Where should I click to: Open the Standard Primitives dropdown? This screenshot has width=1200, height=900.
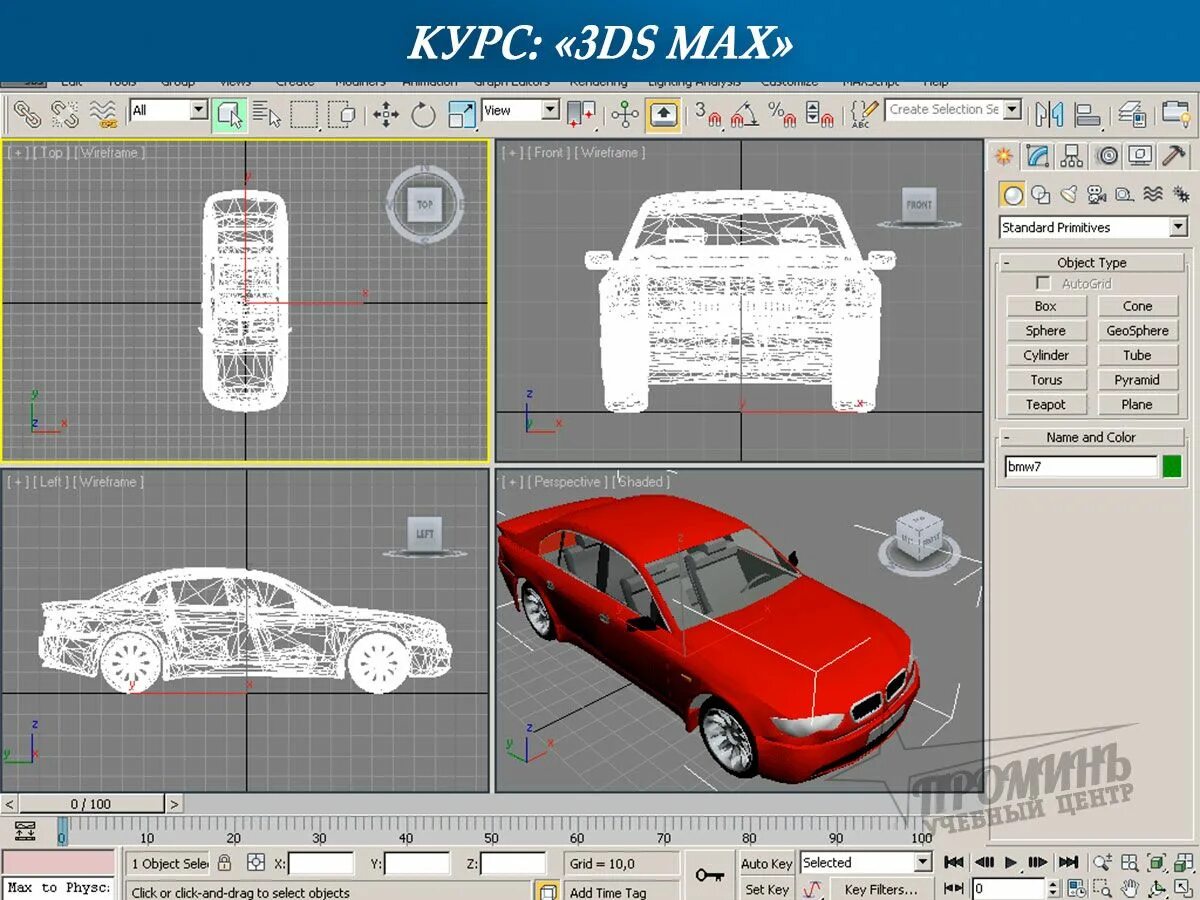[x=1093, y=227]
